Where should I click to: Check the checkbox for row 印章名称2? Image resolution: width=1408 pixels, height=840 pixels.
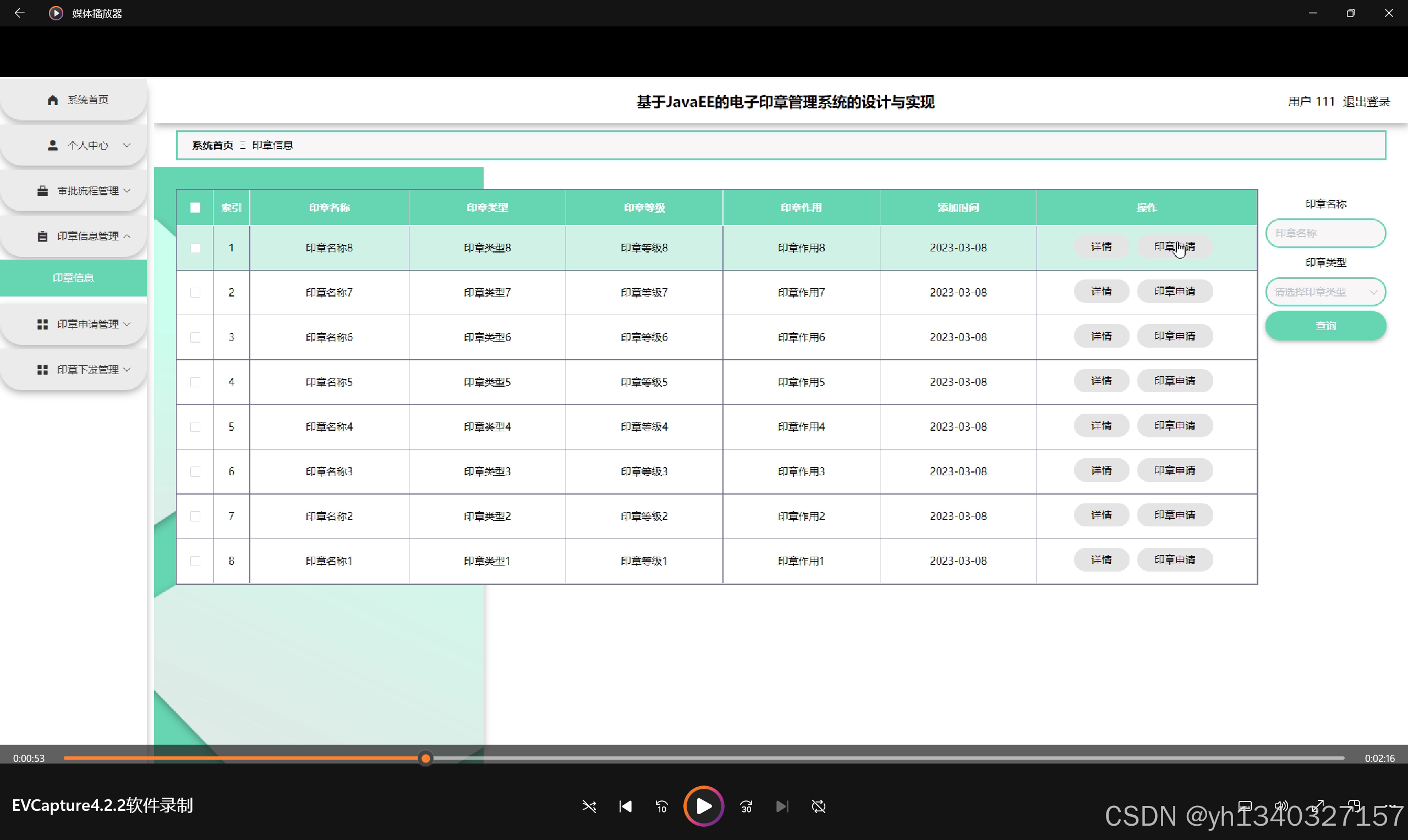coord(195,516)
